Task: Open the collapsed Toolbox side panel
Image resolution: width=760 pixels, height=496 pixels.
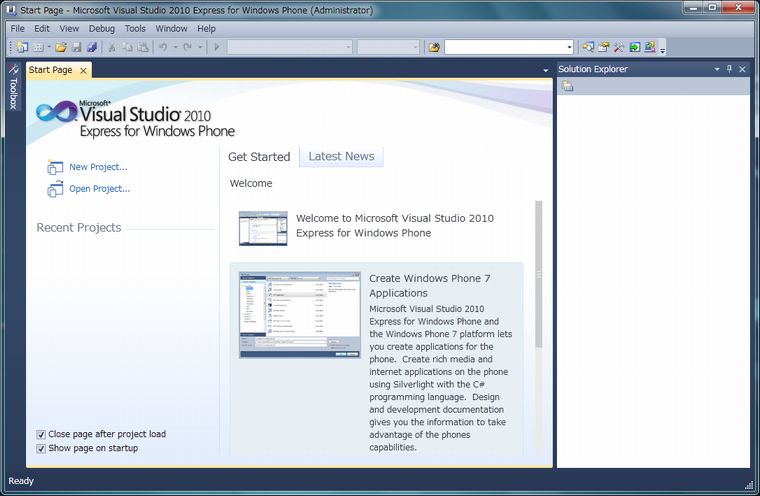Action: click(x=13, y=88)
